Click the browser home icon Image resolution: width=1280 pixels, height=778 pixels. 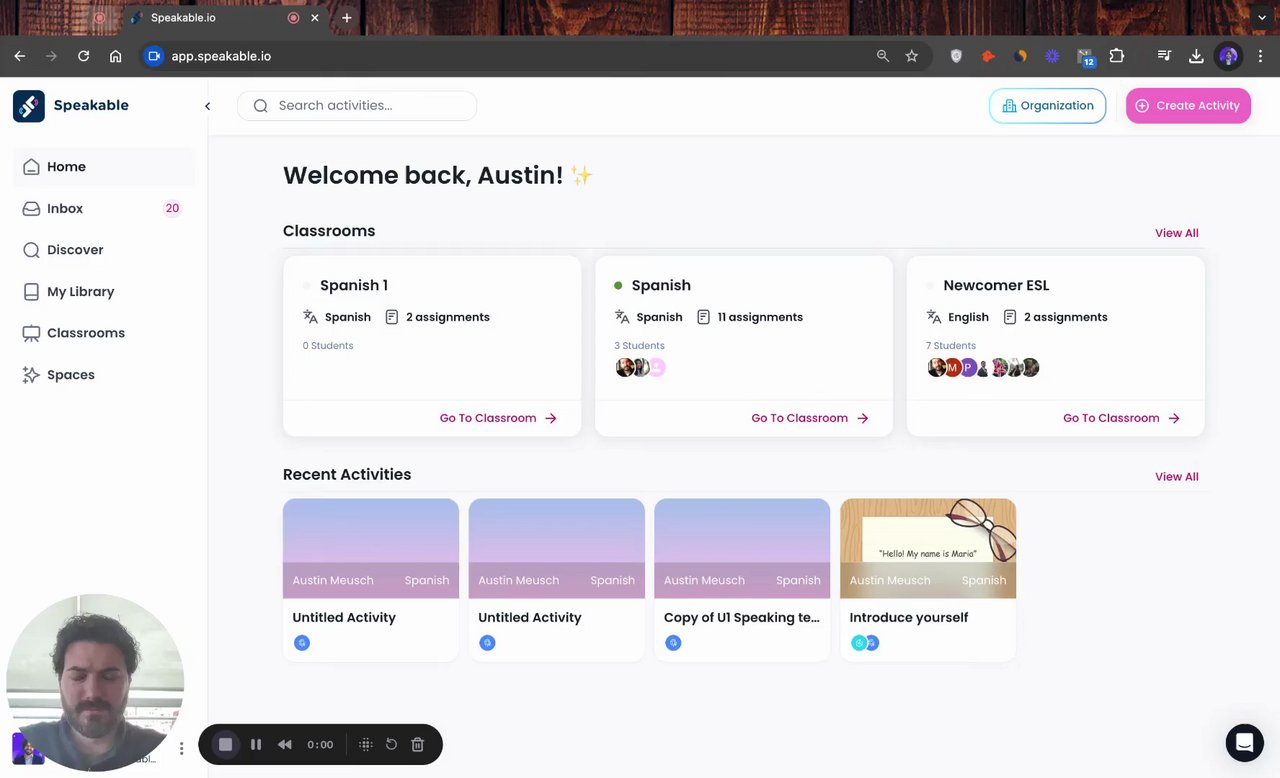[x=116, y=56]
